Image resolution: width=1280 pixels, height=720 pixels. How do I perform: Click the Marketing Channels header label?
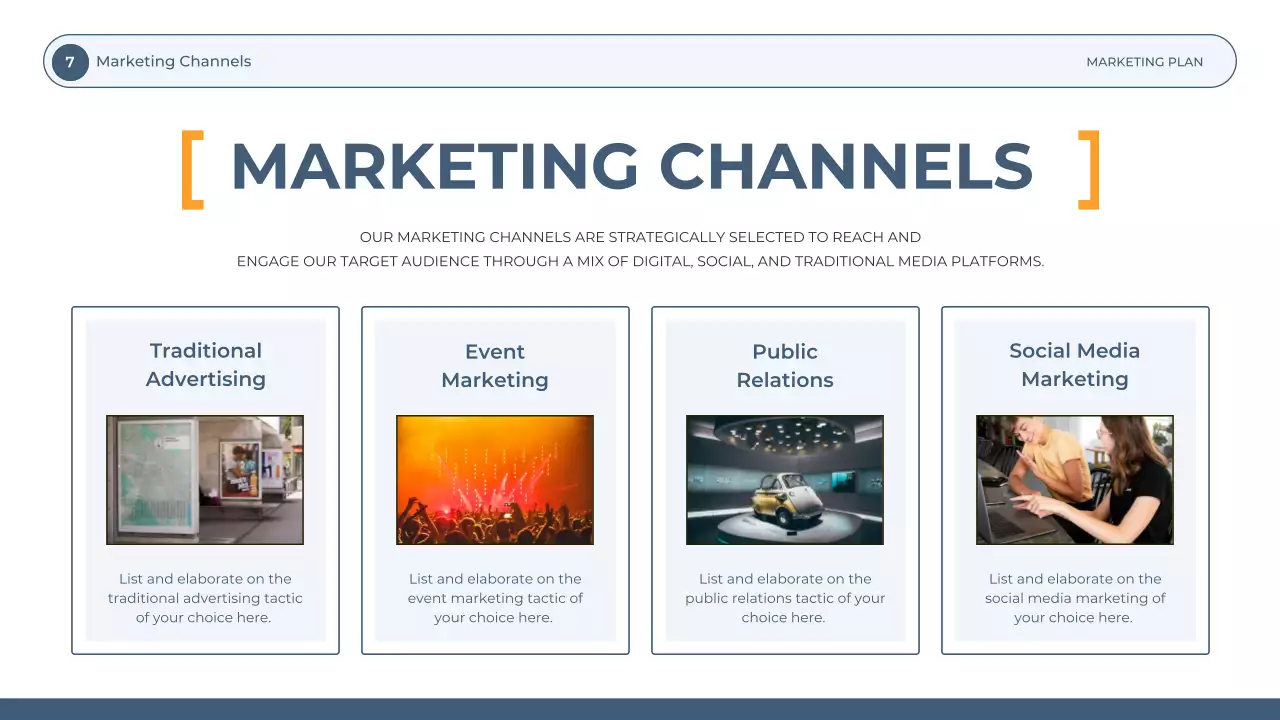coord(173,61)
